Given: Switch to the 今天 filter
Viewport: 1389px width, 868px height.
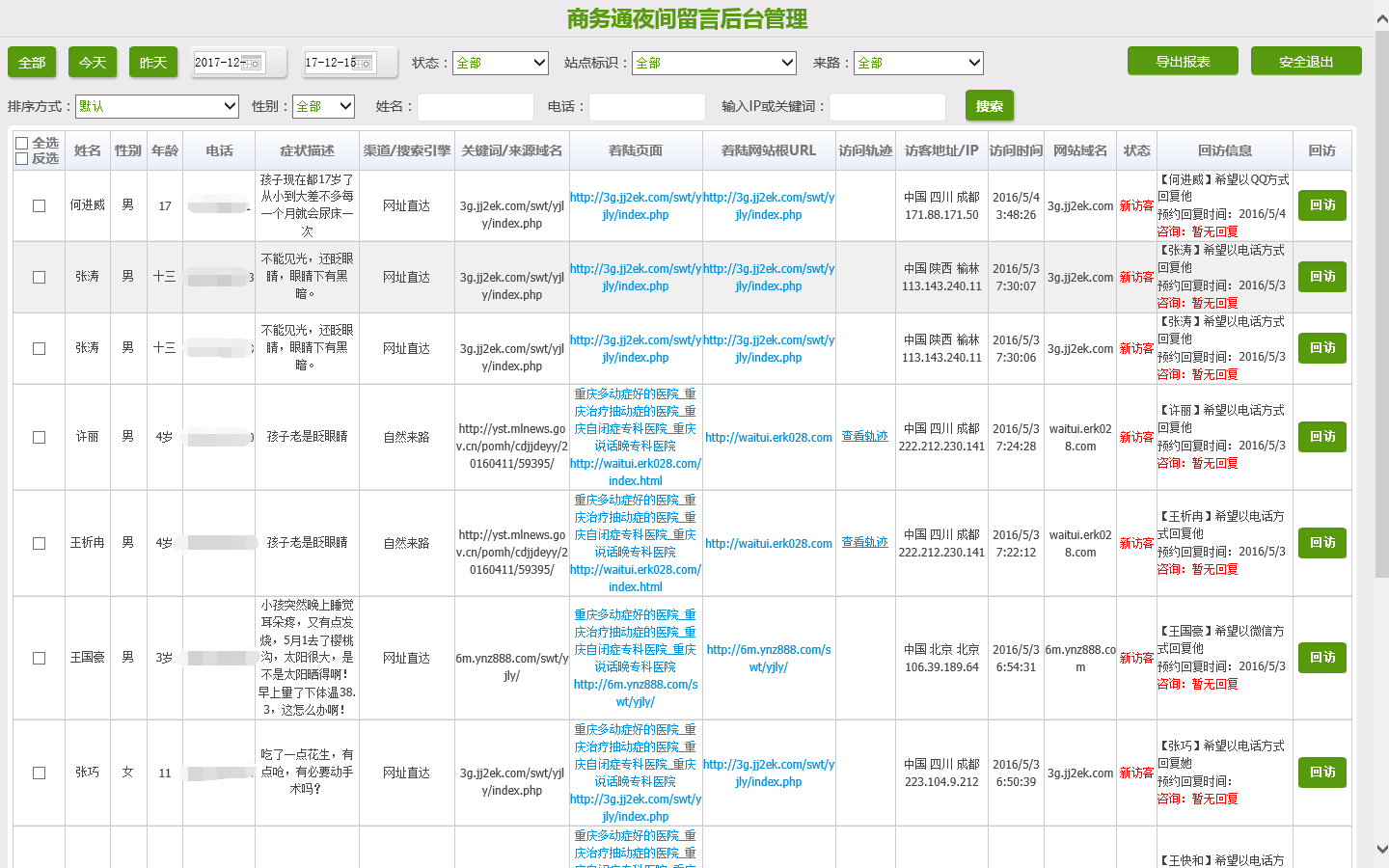Looking at the screenshot, I should click(x=93, y=63).
